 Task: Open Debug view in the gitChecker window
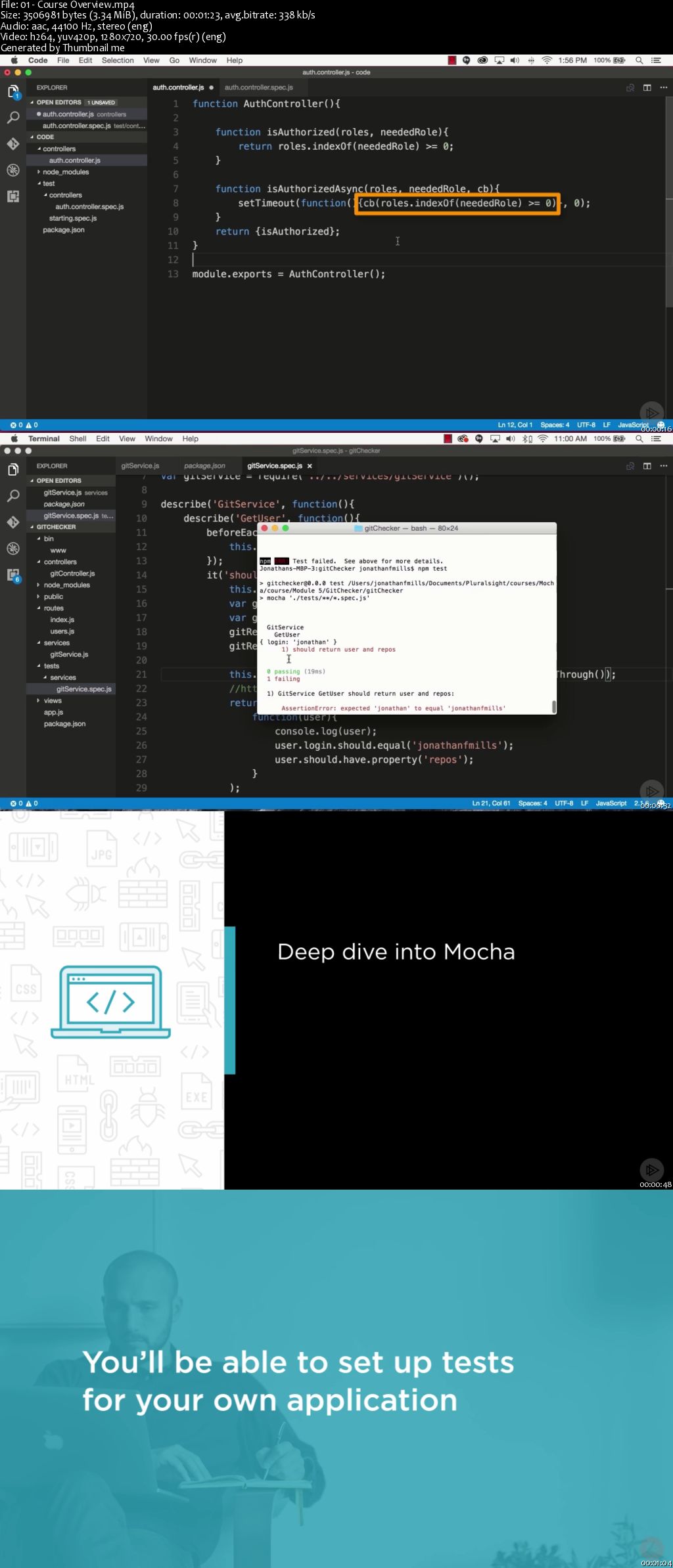13,548
